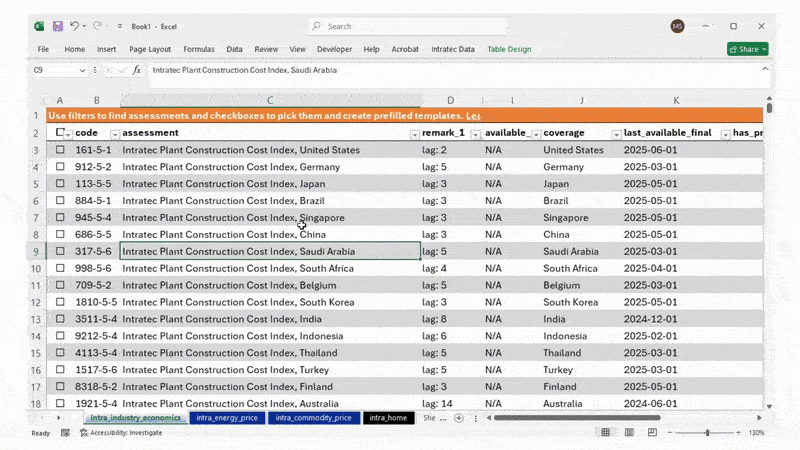800x450 pixels.
Task: Open the available_ column filter dropdown
Action: click(536, 134)
